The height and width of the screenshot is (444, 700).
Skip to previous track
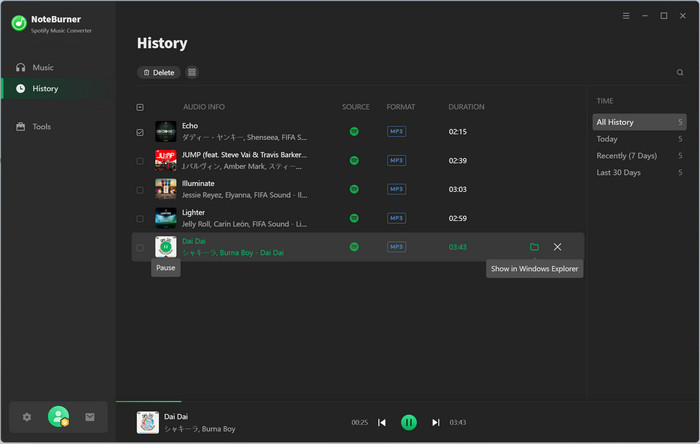click(x=382, y=423)
